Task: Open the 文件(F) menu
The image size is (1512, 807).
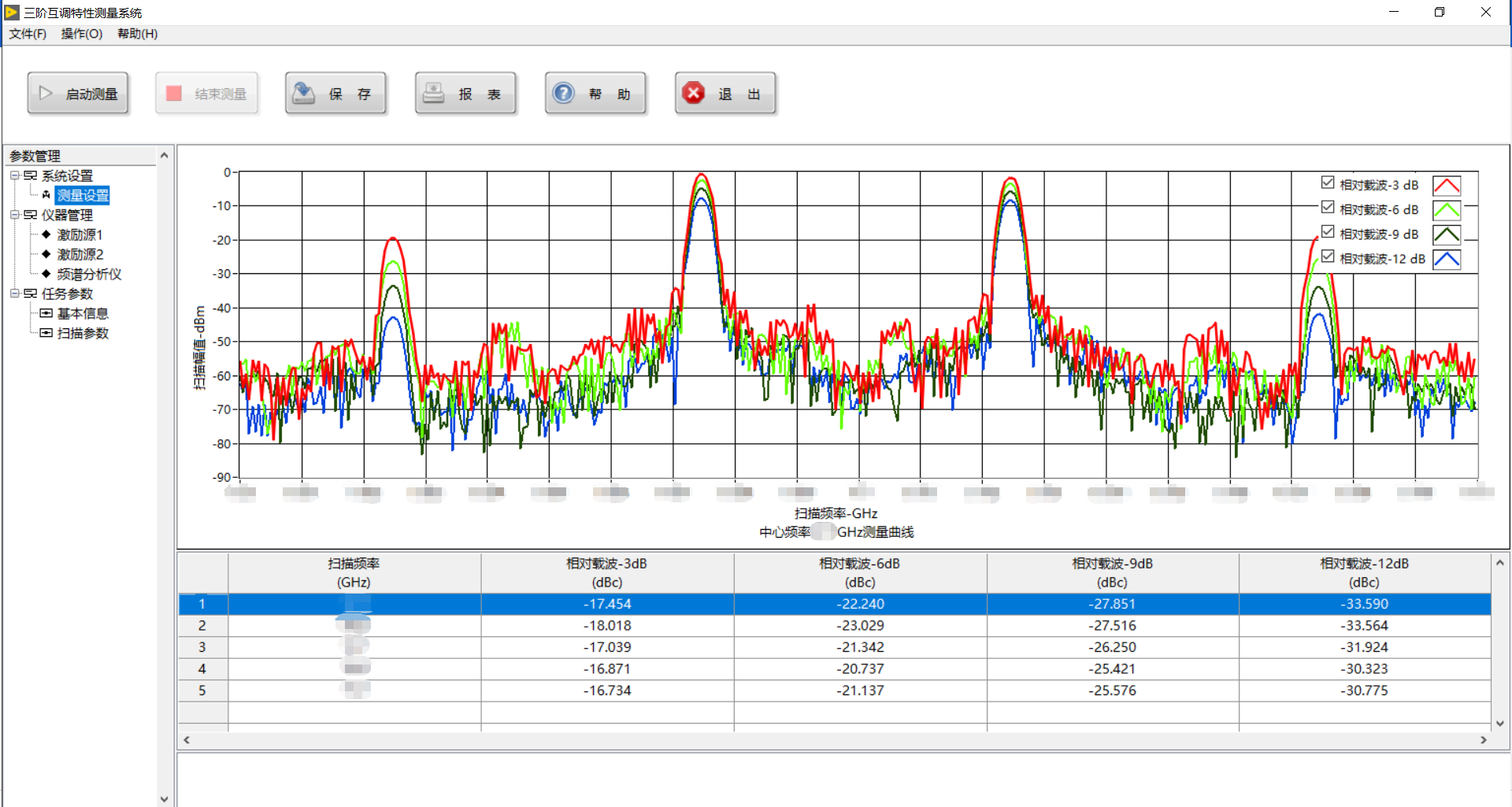Action: pyautogui.click(x=28, y=34)
